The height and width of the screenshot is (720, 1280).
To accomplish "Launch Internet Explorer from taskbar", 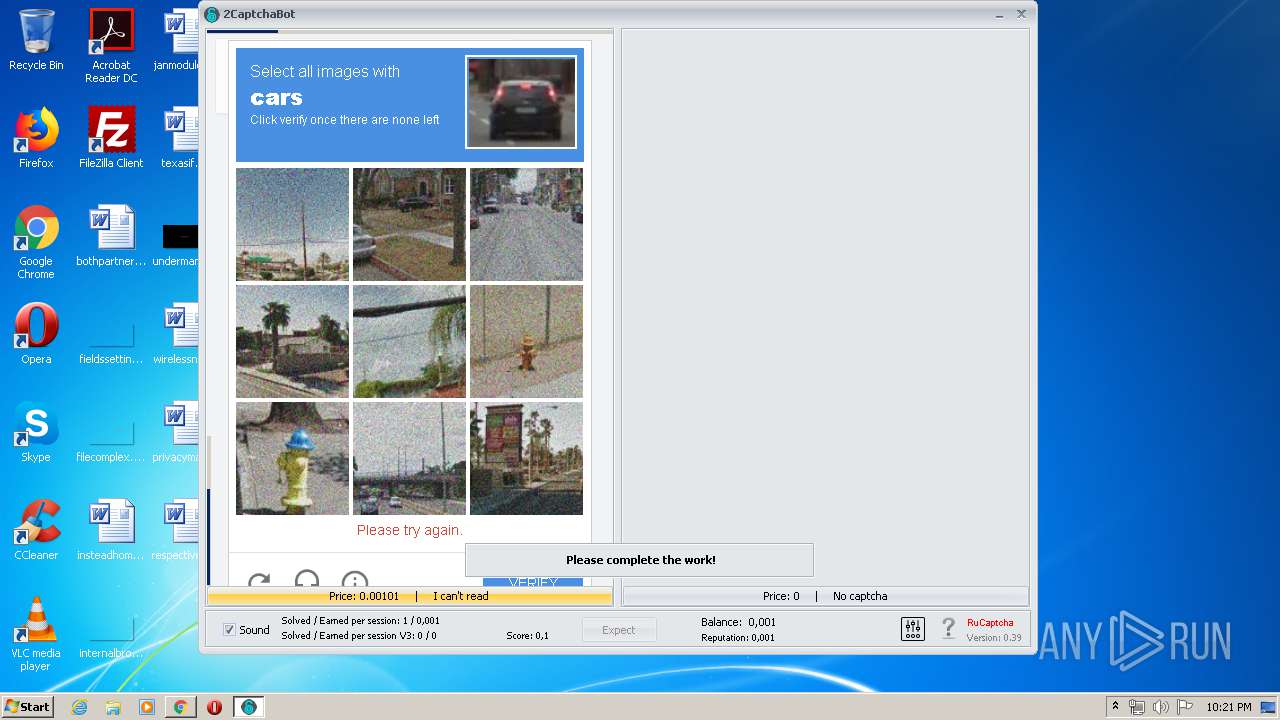I will (x=79, y=707).
